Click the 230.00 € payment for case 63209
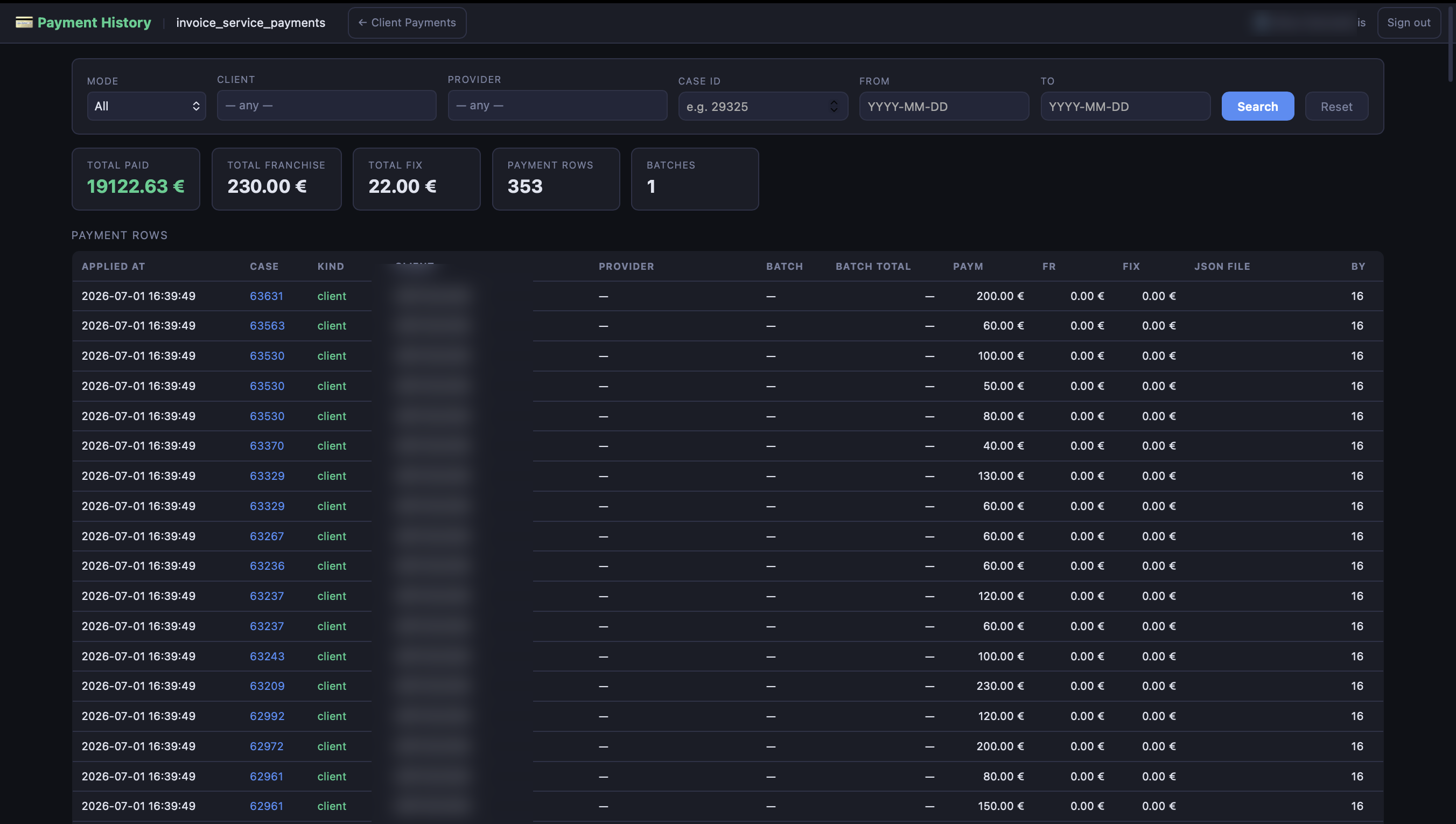Image resolution: width=1456 pixels, height=824 pixels. [x=999, y=686]
